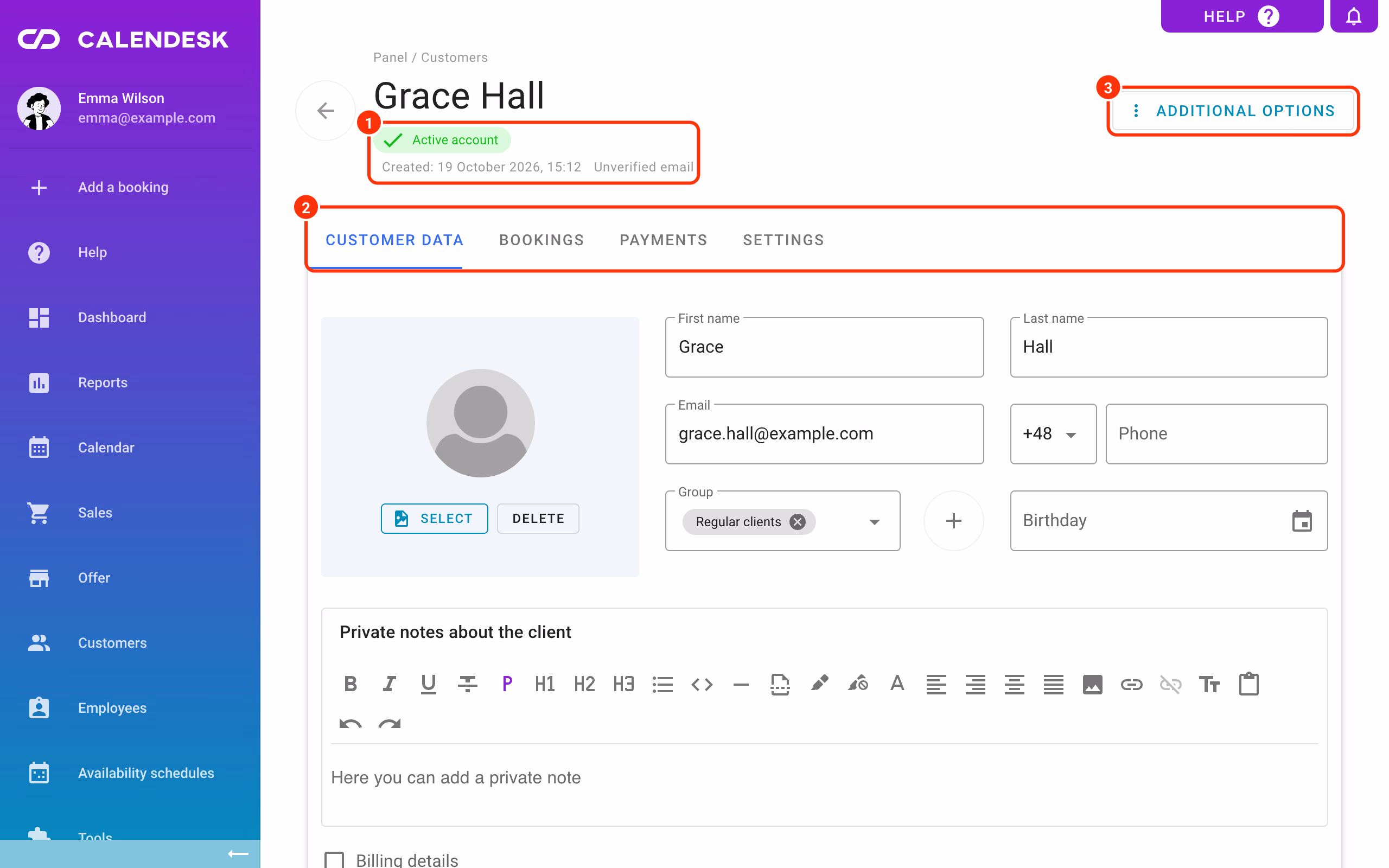The width and height of the screenshot is (1389, 868).
Task: Click the Phone input field
Action: 1216,433
